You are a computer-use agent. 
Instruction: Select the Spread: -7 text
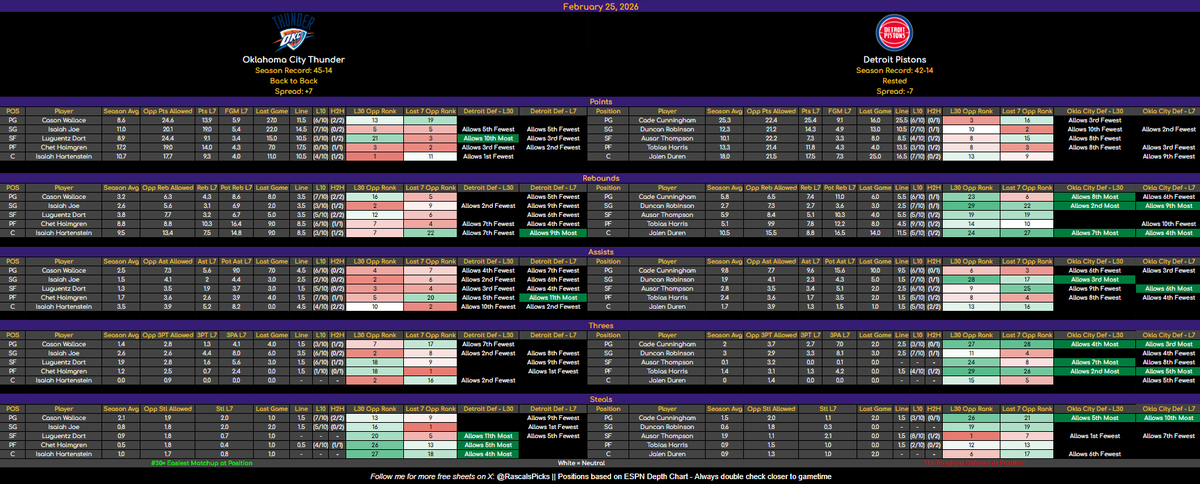point(894,90)
